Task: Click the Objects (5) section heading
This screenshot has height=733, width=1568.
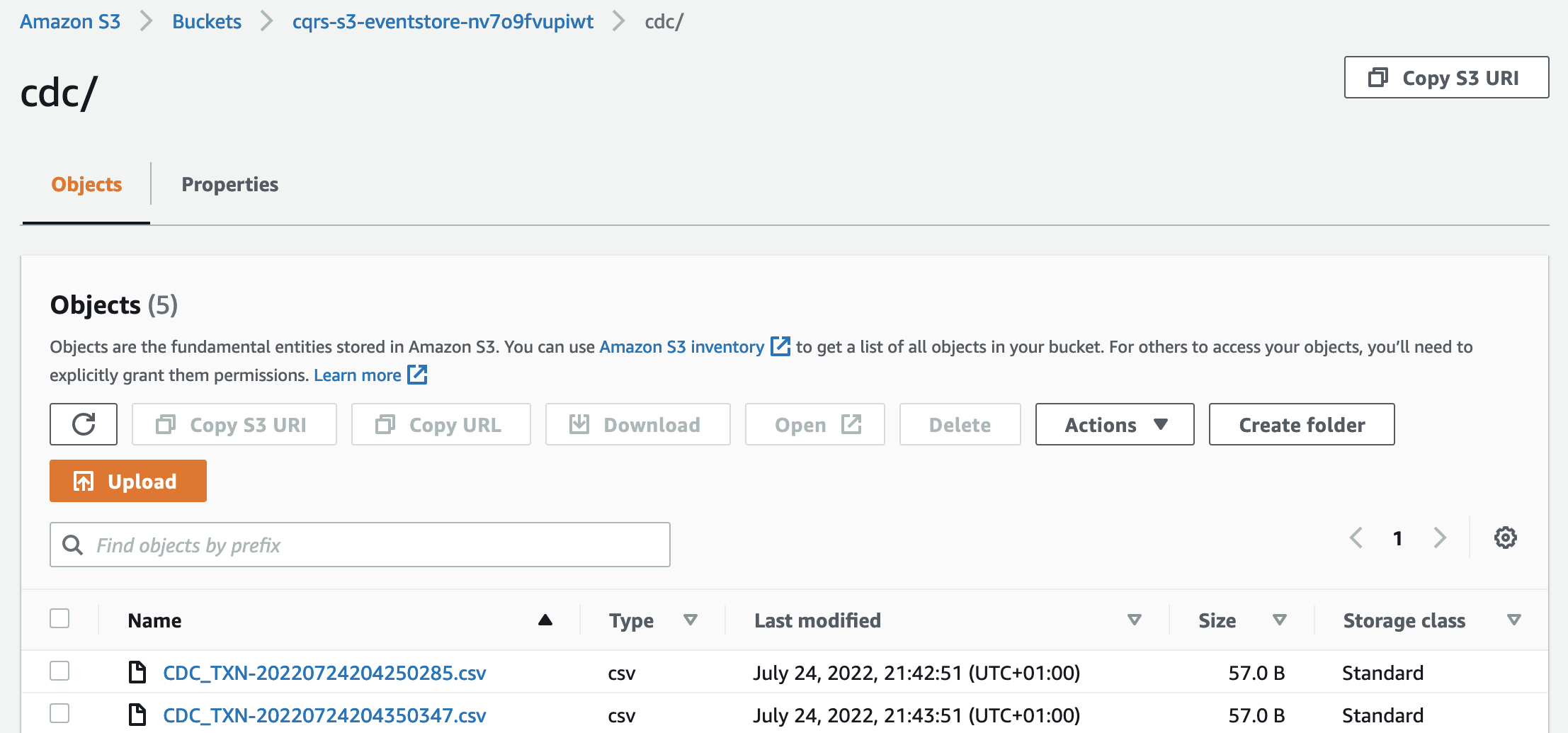Action: coord(114,305)
